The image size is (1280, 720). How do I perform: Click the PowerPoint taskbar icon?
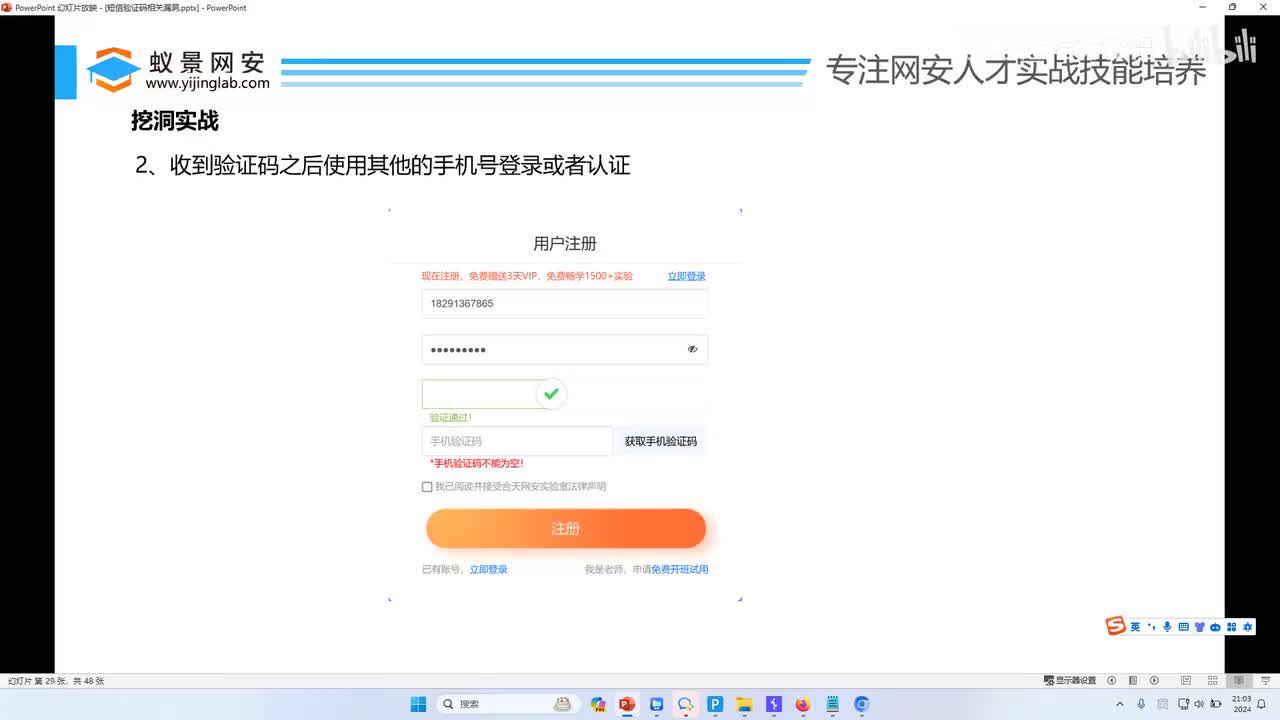pyautogui.click(x=627, y=704)
